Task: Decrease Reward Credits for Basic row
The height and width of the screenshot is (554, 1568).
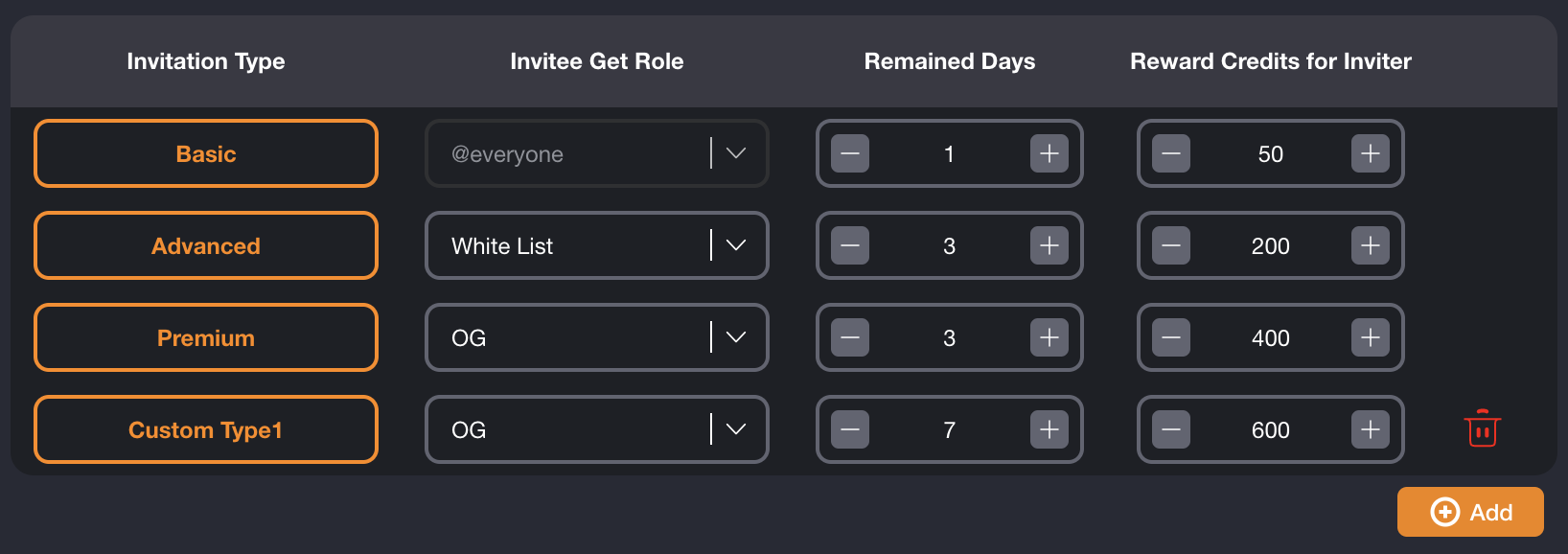Action: 1171,153
